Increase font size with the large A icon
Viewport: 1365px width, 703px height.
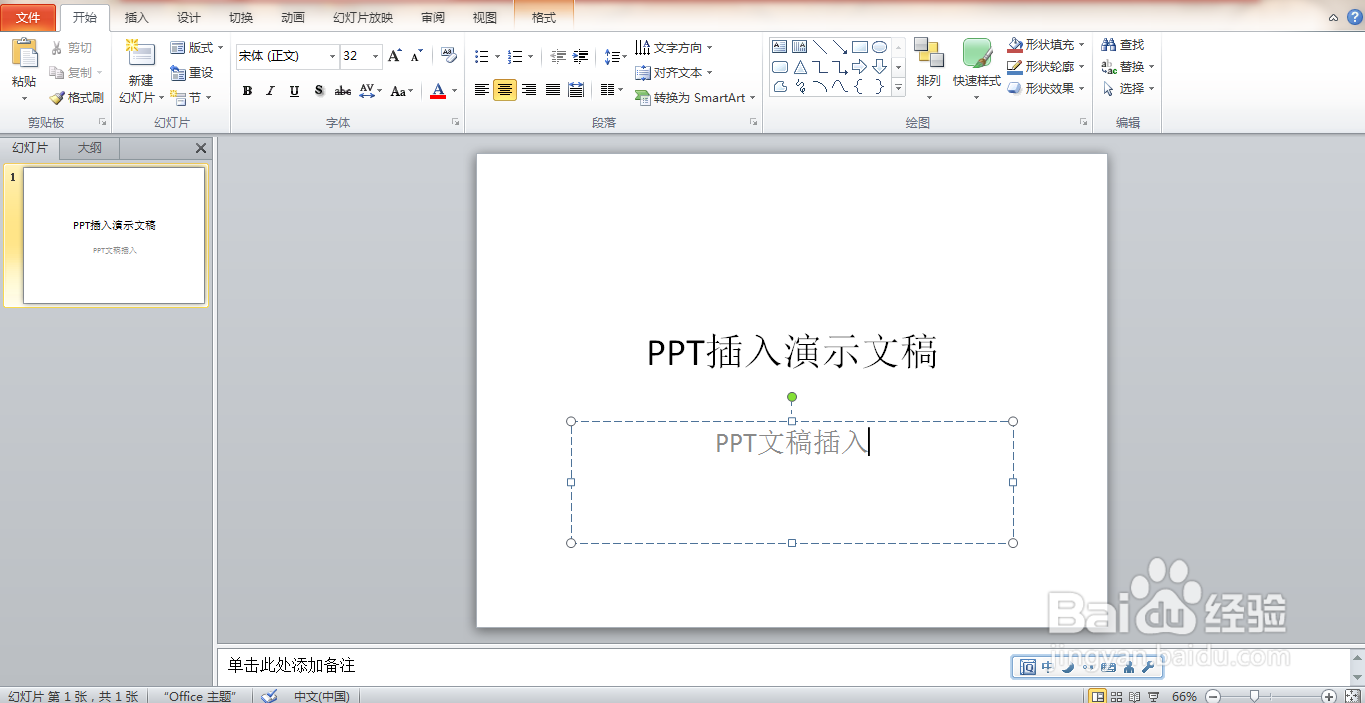(x=394, y=56)
